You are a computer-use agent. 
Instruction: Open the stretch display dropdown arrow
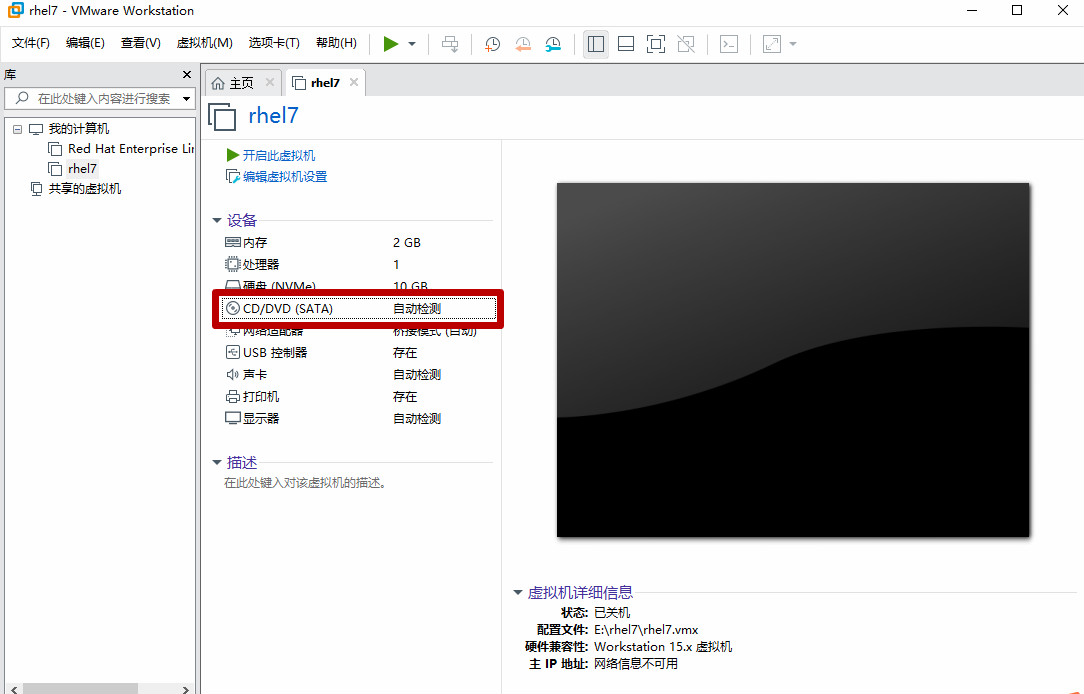793,44
